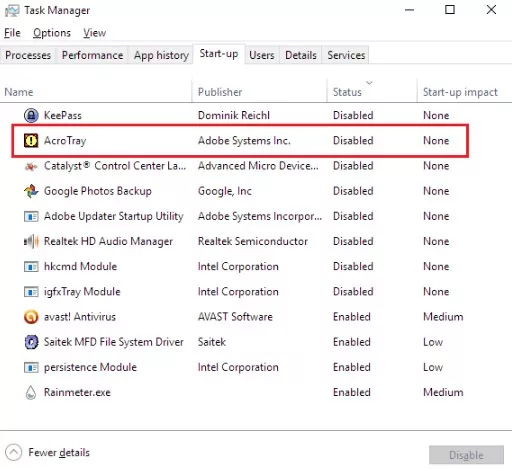Click Medium impact of avast! Antivirus
Image resolution: width=512 pixels, height=469 pixels.
[443, 317]
